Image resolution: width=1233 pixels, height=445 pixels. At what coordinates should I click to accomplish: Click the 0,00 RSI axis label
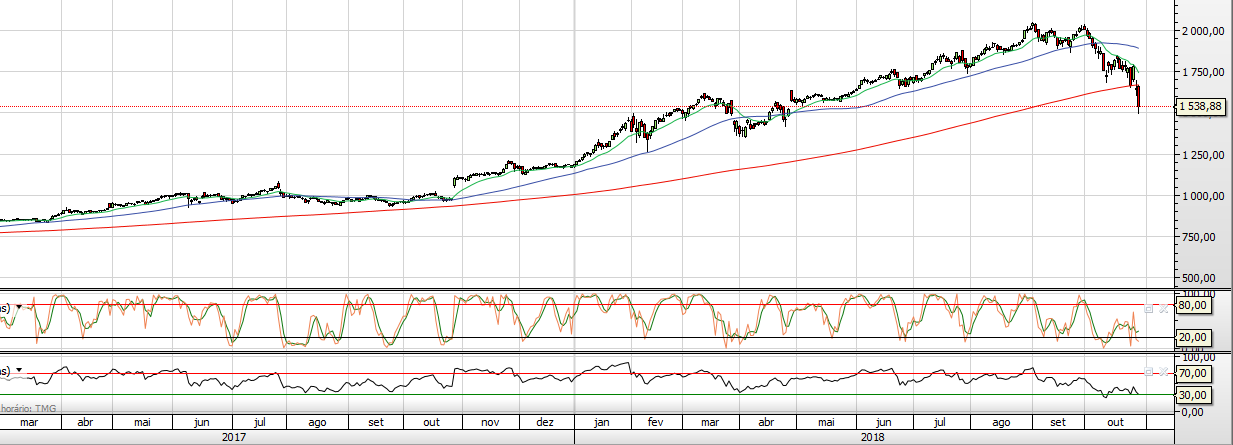1193,411
